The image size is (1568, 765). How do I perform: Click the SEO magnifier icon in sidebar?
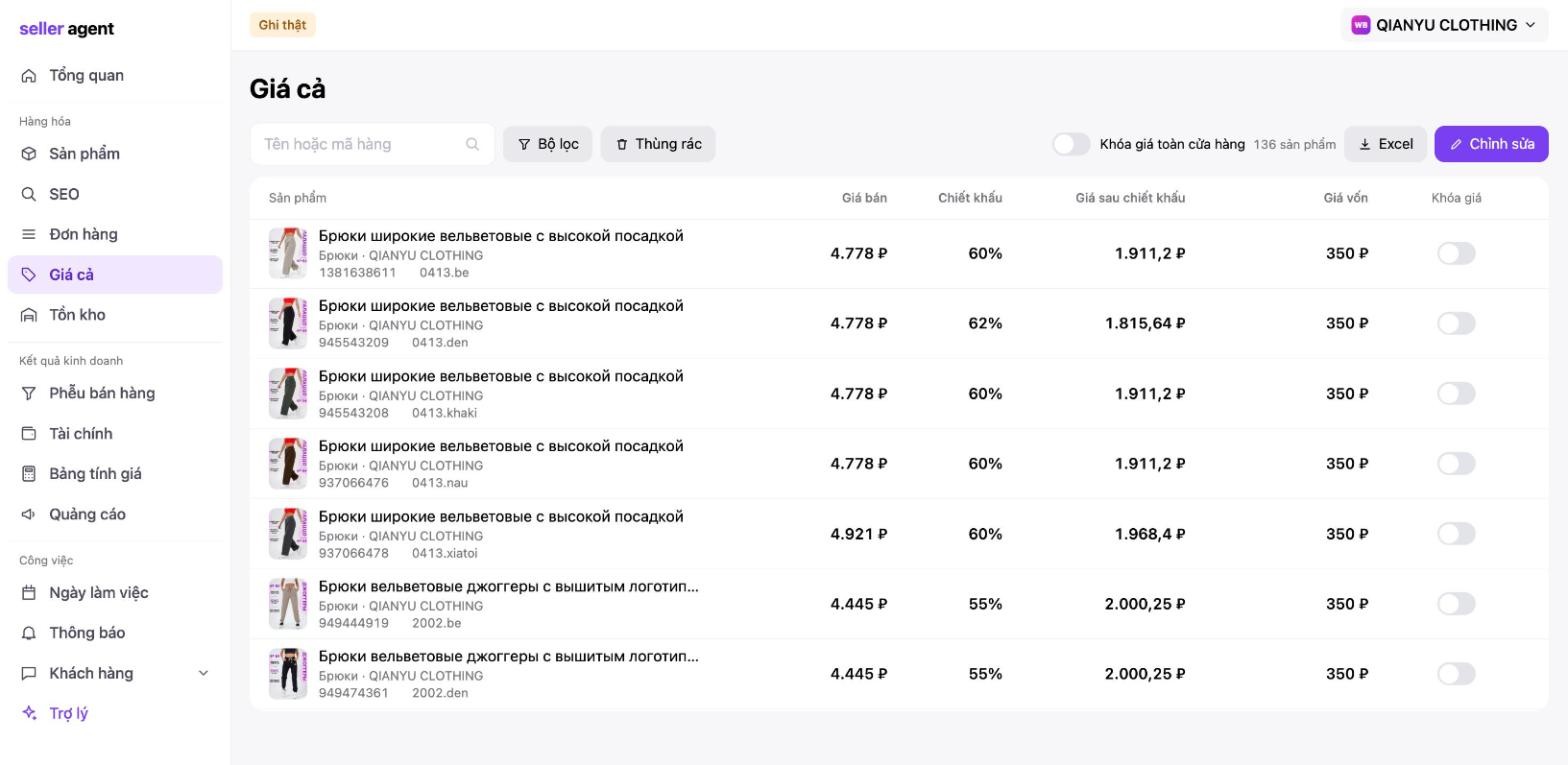[x=29, y=194]
